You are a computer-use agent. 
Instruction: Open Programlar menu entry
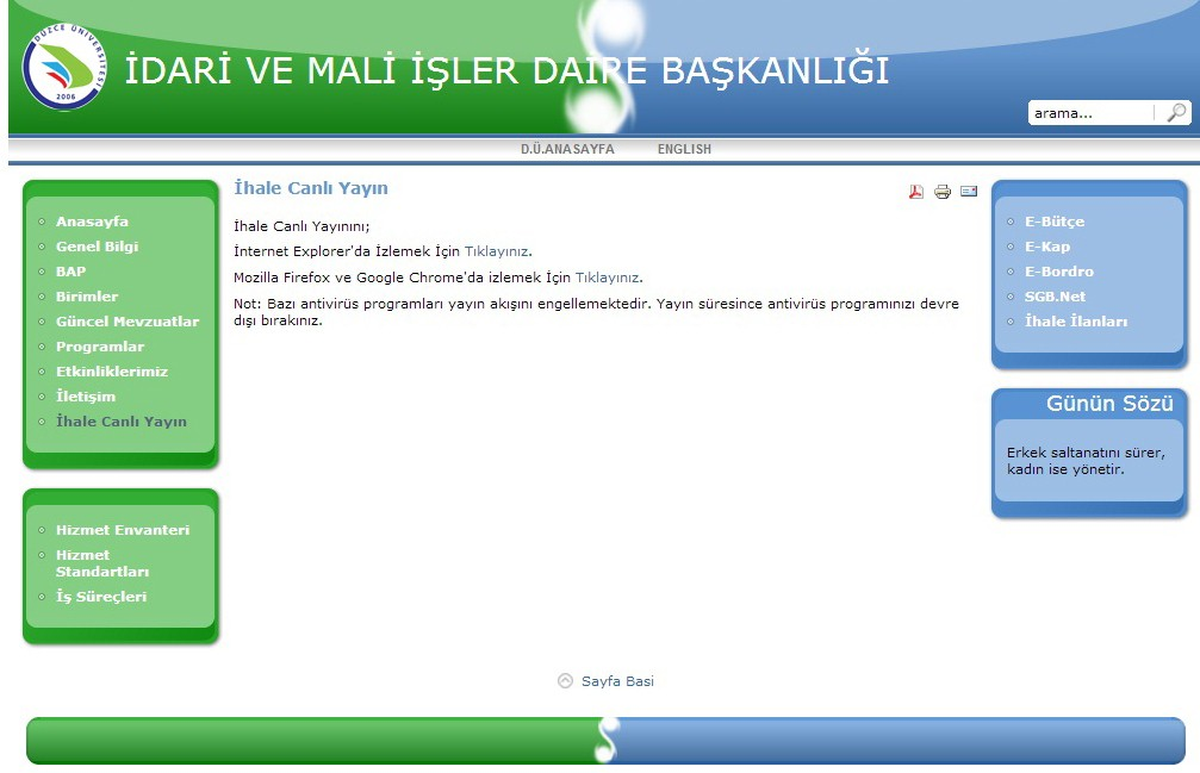click(x=100, y=347)
